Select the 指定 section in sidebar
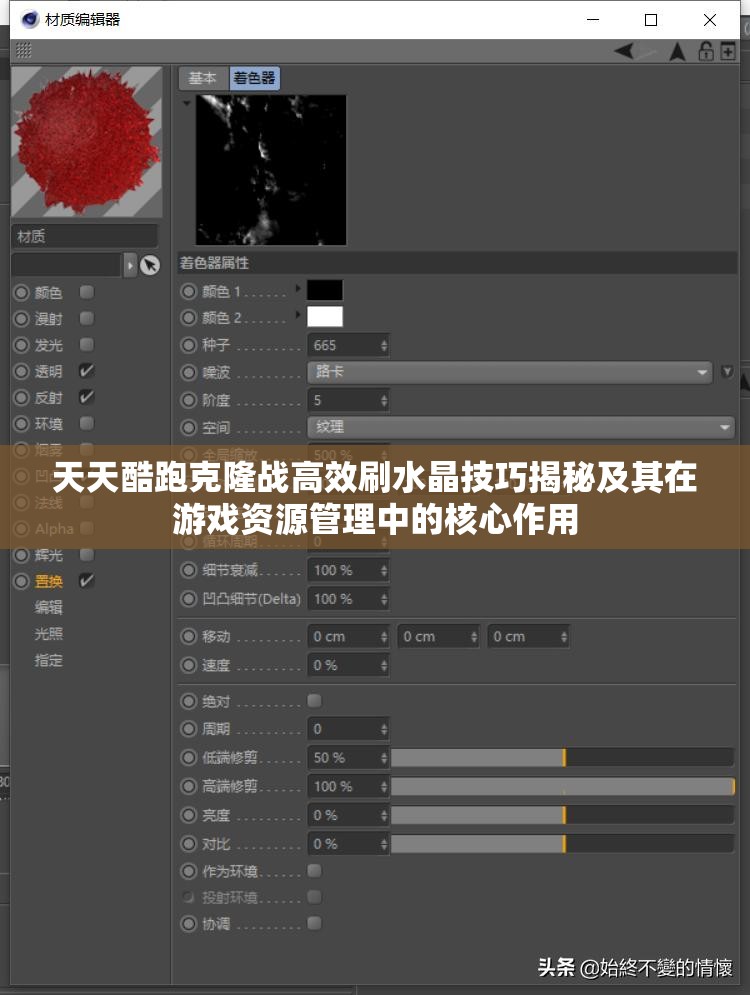This screenshot has height=995, width=750. 48,660
